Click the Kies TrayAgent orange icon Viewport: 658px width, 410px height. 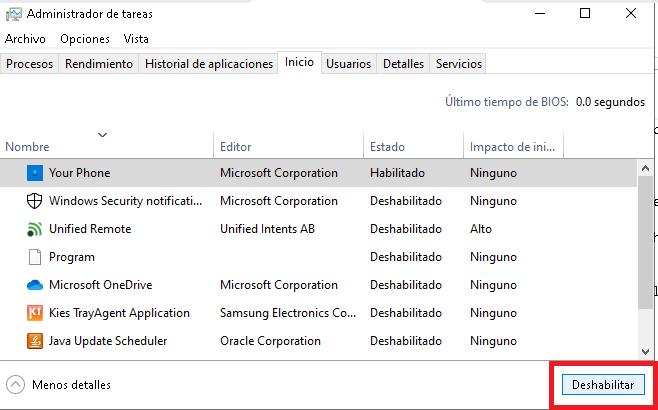35,313
